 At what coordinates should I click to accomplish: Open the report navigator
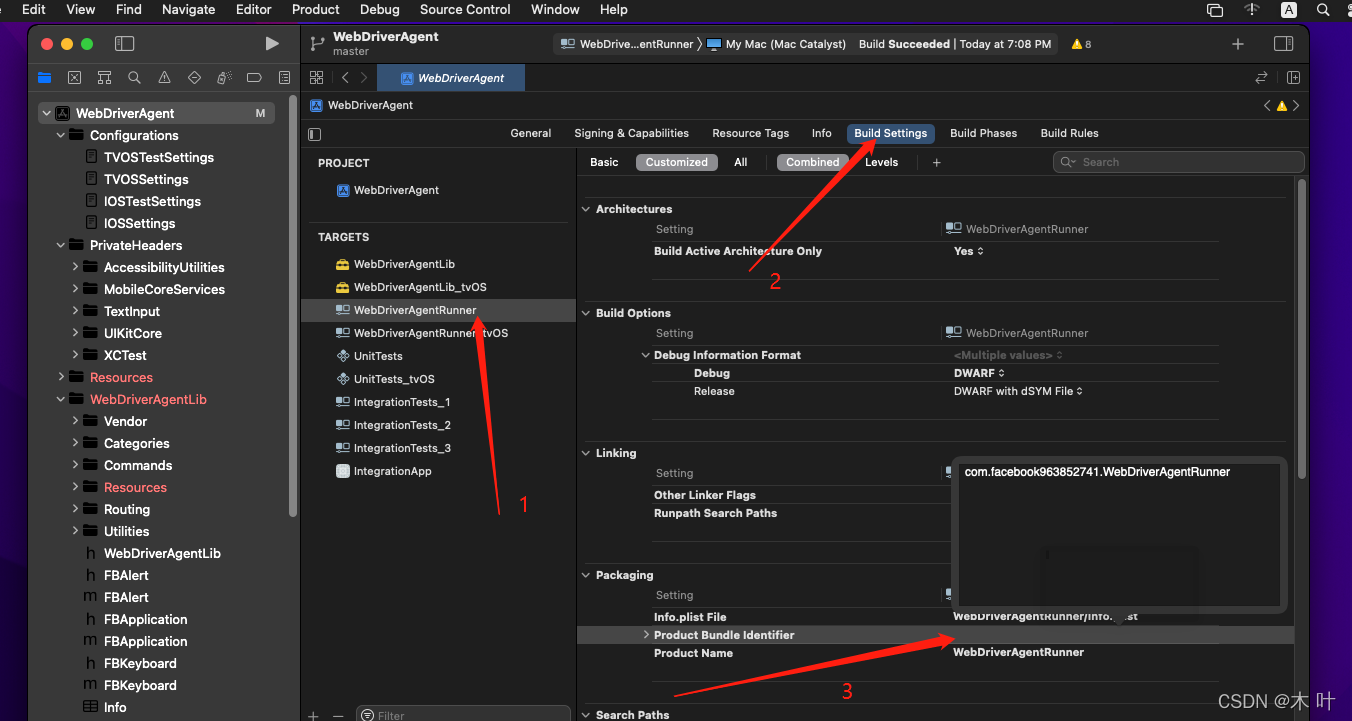(284, 78)
